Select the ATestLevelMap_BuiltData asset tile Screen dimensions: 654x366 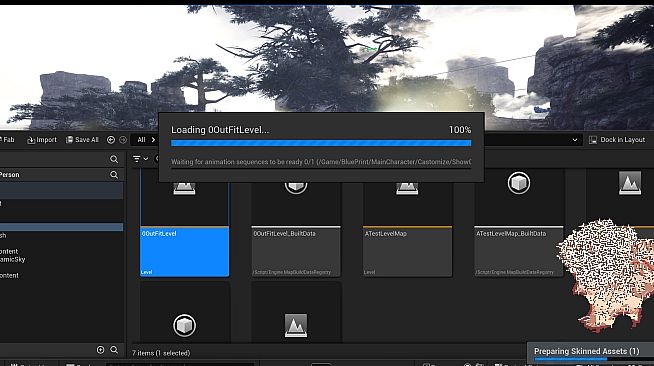(x=519, y=223)
